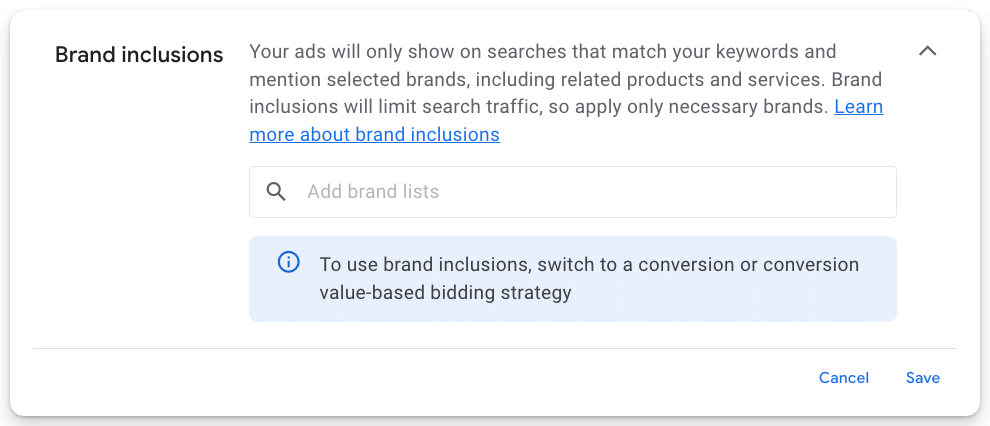
Task: Click the magnifier search icon
Action: (x=277, y=192)
